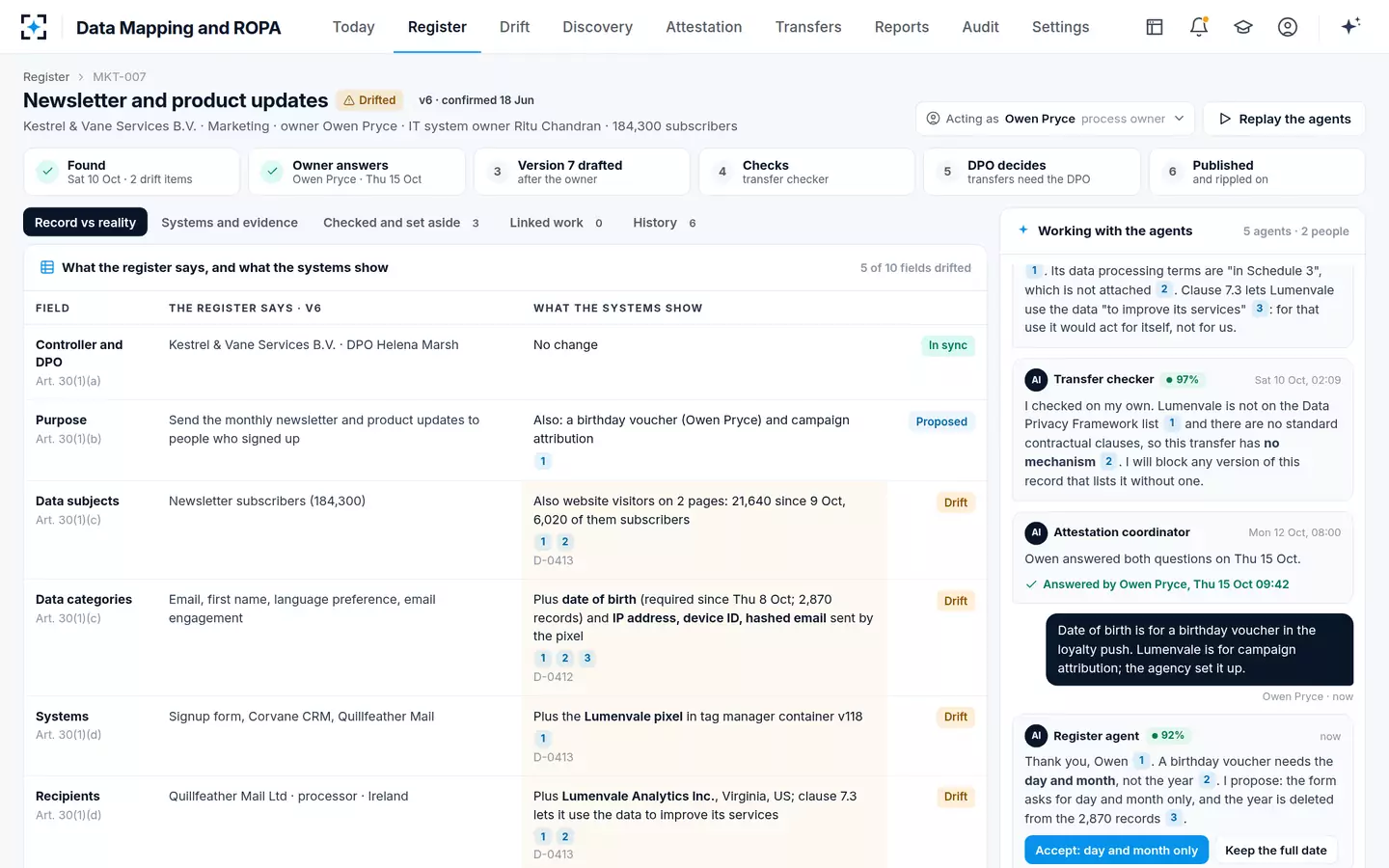
Task: Open citation 2 in Recipients row
Action: tap(565, 836)
